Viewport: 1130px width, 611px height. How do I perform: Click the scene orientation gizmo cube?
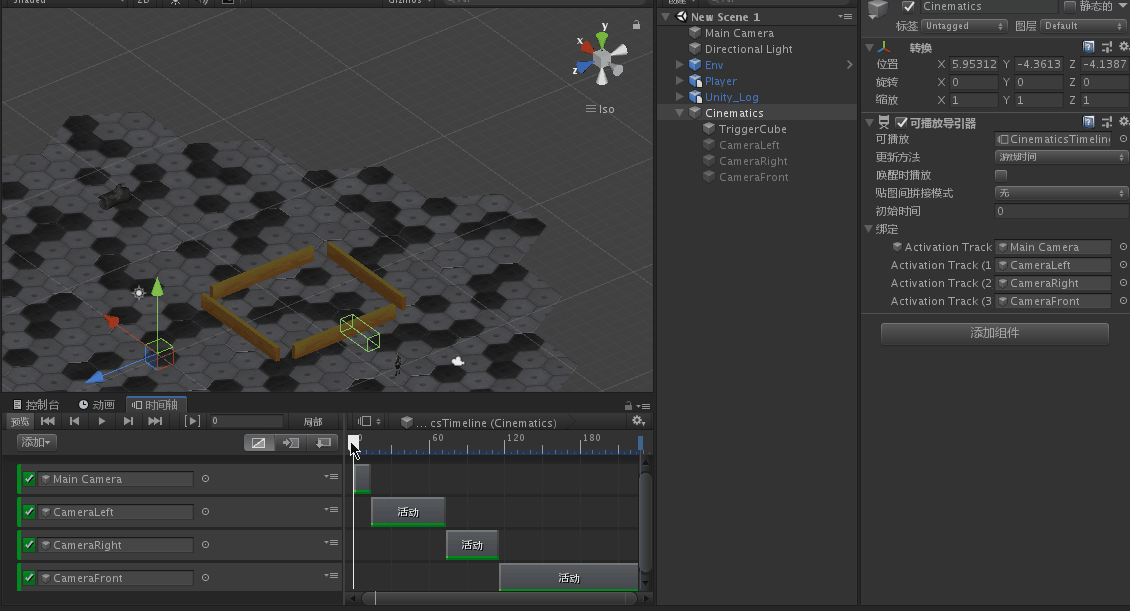pyautogui.click(x=602, y=58)
